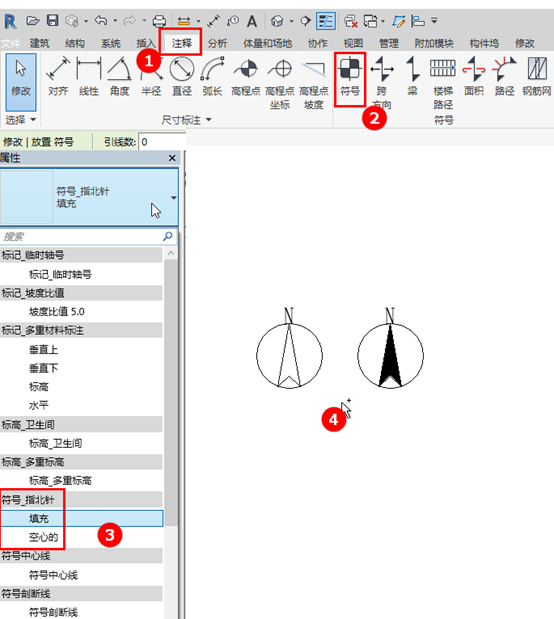Click the 面积 area reinforcement symbol tool
554x619 pixels.
(474, 77)
